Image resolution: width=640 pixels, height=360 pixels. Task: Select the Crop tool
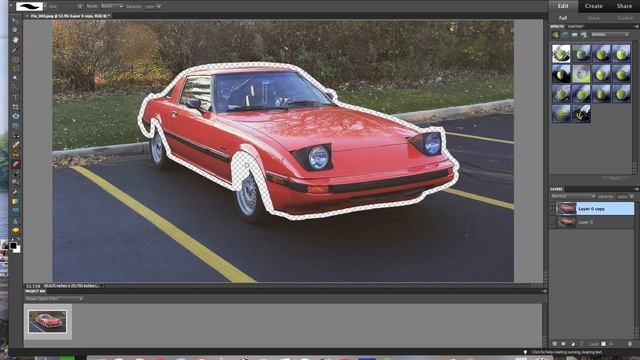coord(16,107)
